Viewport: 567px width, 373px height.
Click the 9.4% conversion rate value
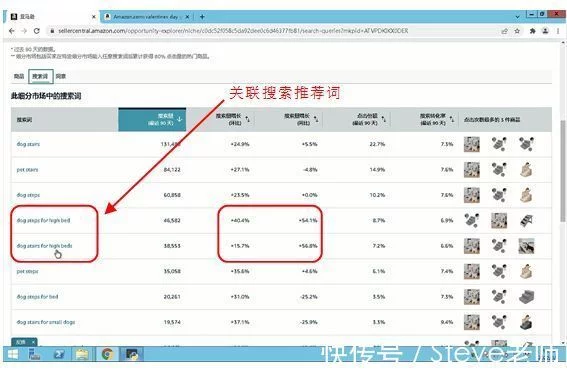(447, 322)
